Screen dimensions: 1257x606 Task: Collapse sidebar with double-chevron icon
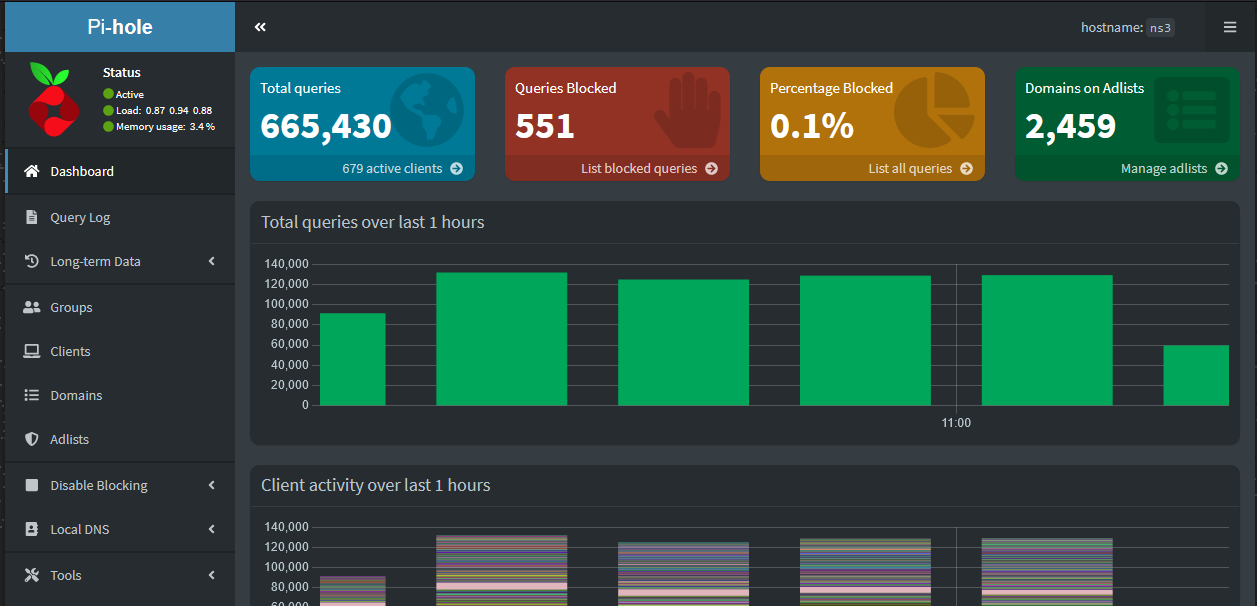point(260,27)
